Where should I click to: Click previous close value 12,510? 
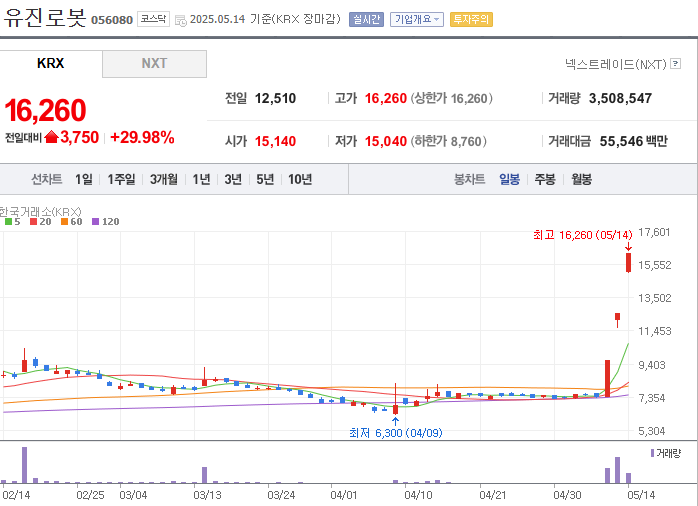(x=275, y=98)
